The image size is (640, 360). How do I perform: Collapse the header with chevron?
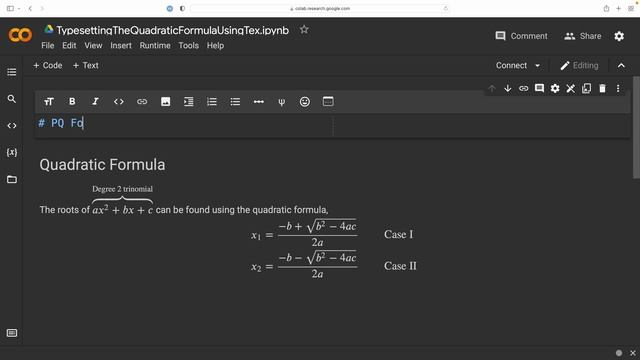(621, 65)
